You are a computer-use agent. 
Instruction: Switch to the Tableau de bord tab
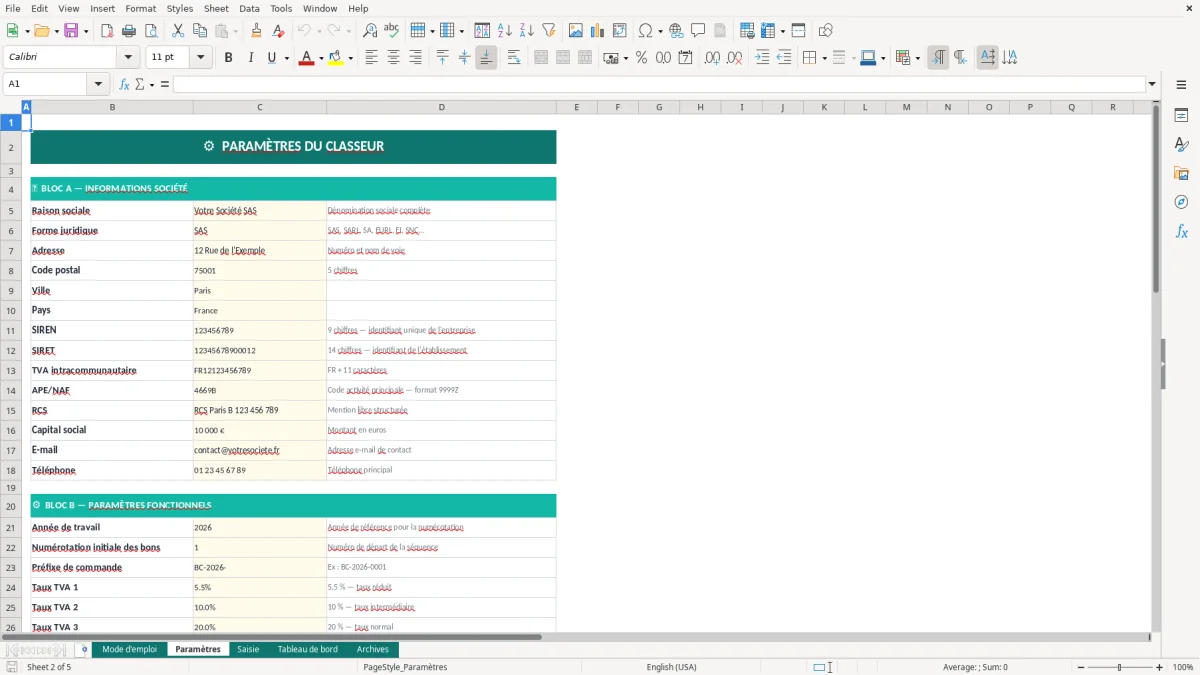307,649
